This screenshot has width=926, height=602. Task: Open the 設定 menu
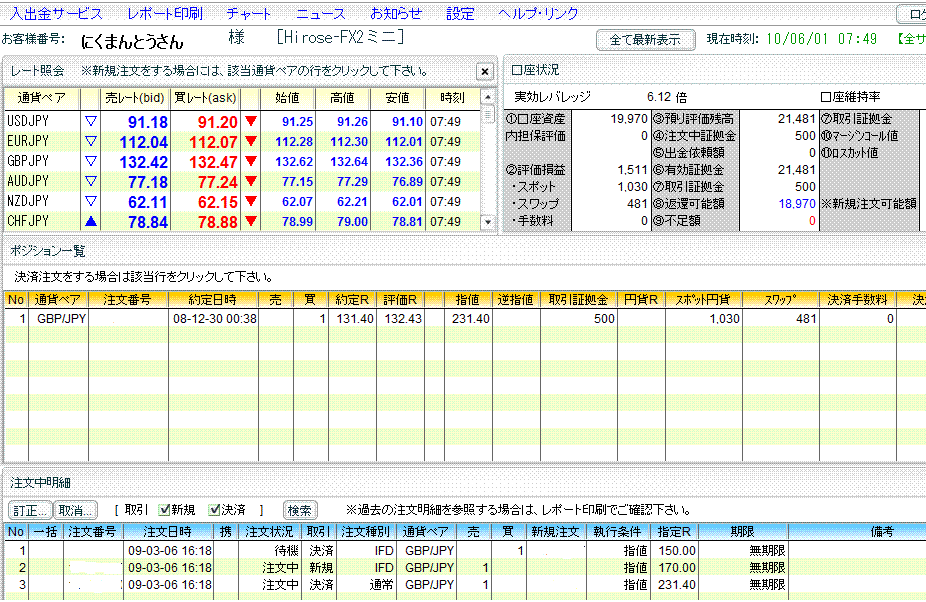pos(460,14)
